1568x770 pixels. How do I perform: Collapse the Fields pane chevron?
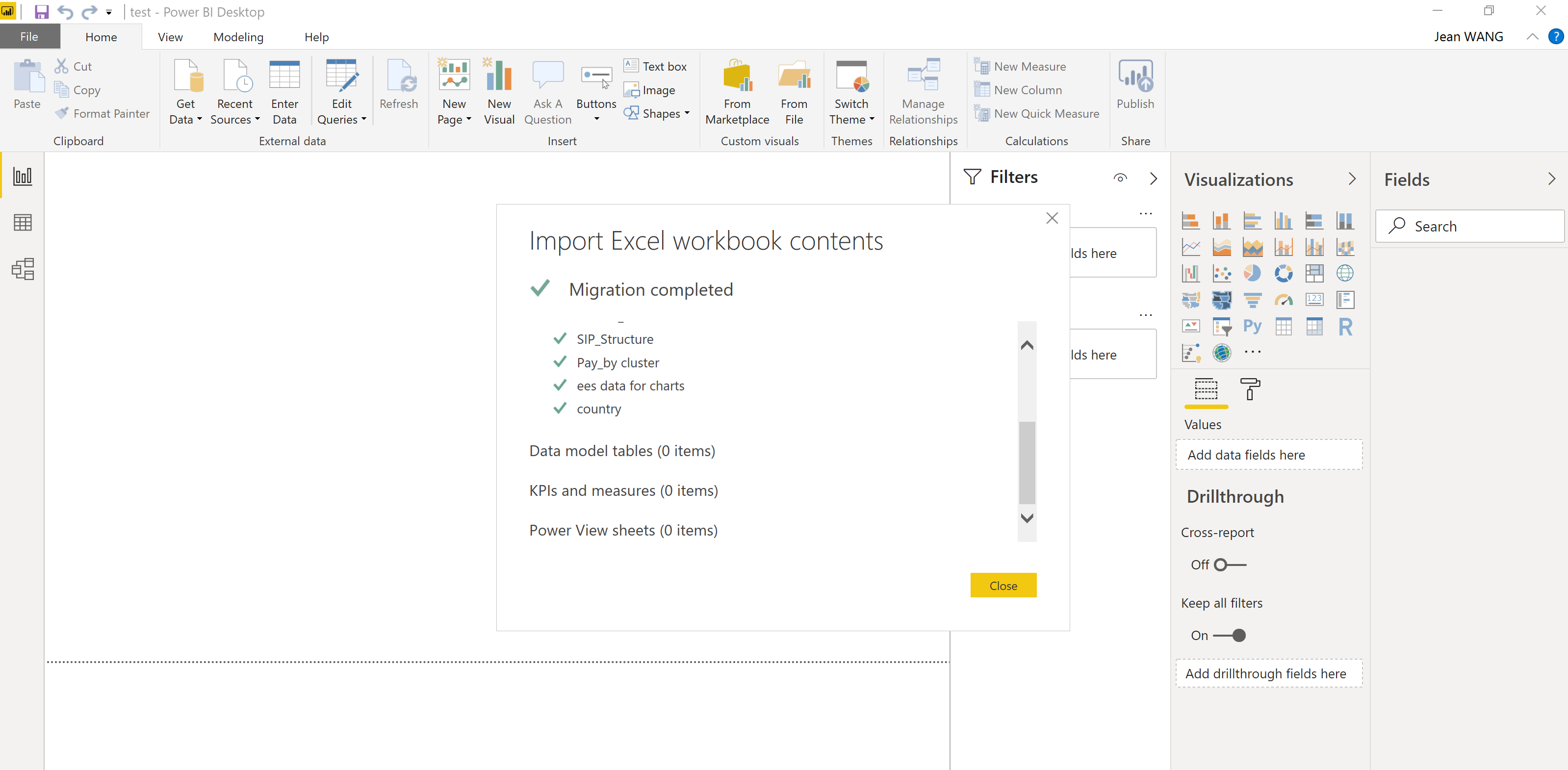(x=1551, y=179)
